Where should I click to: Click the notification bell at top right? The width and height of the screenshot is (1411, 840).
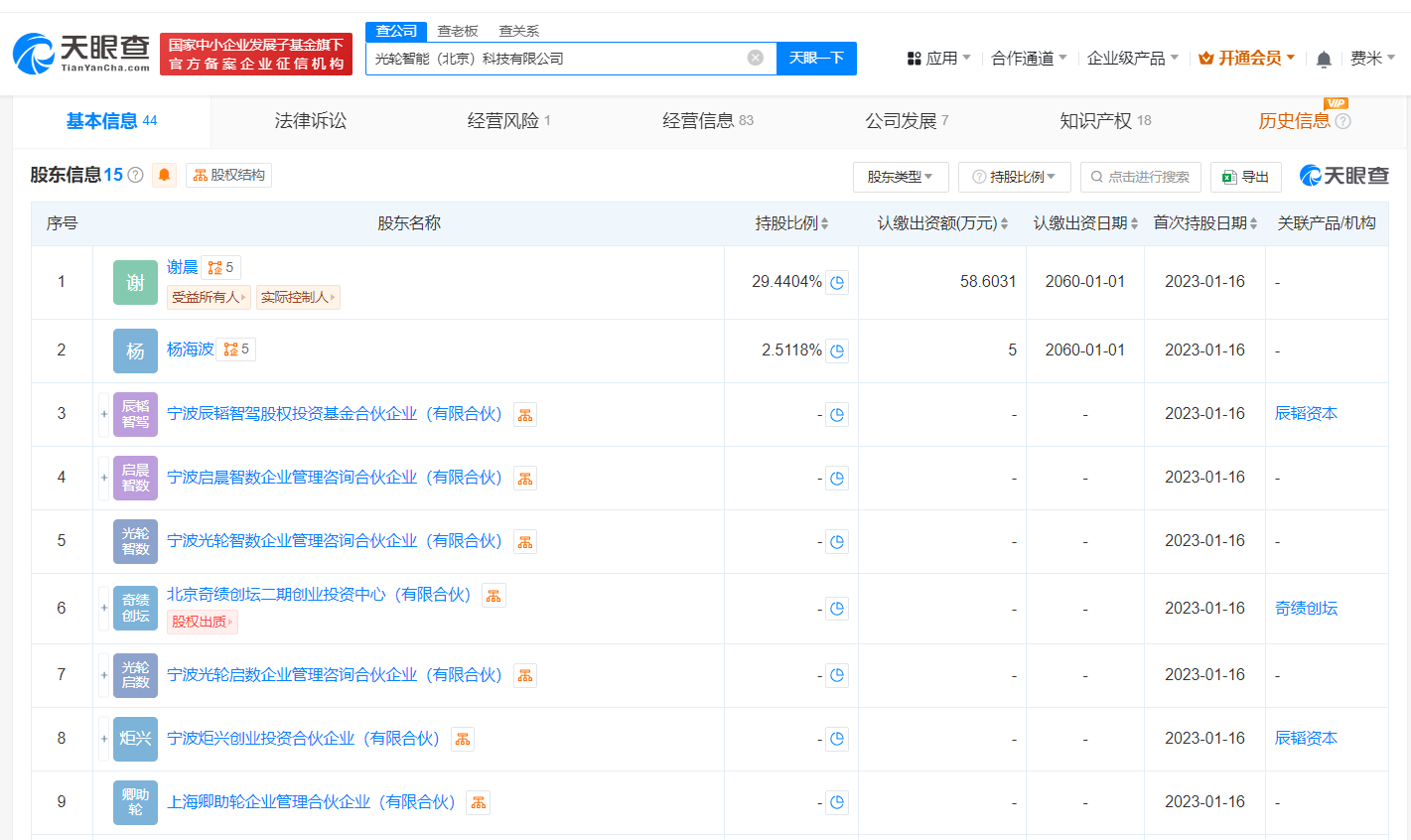[x=1323, y=59]
